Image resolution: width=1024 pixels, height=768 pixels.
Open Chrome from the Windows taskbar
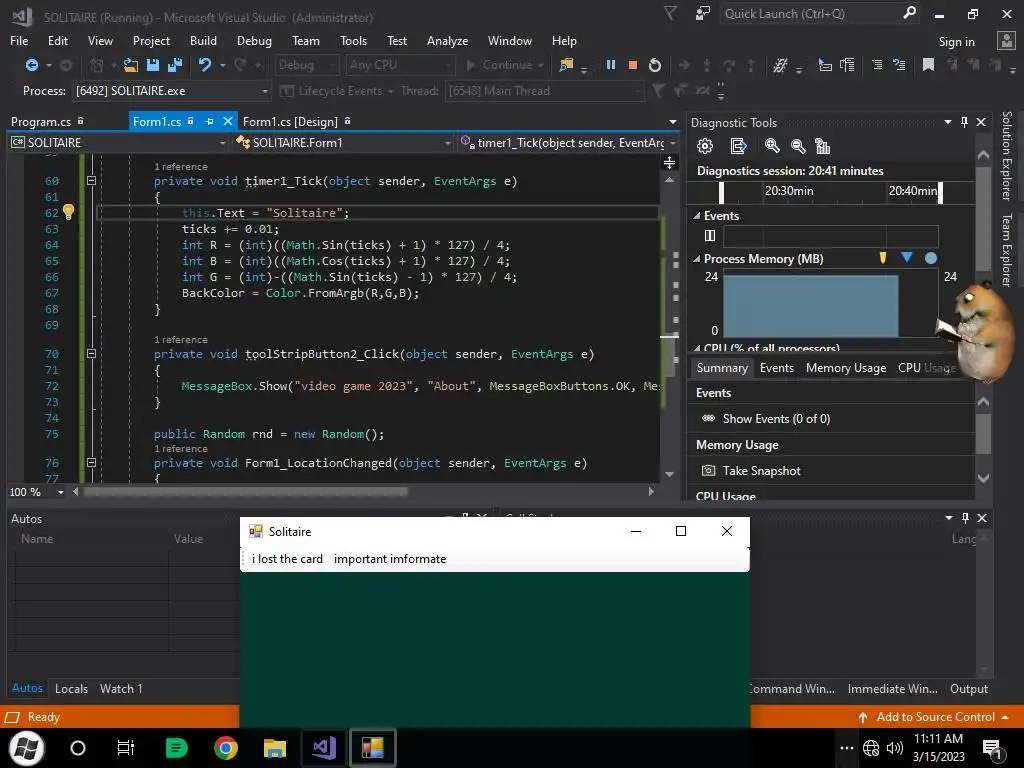tap(226, 748)
